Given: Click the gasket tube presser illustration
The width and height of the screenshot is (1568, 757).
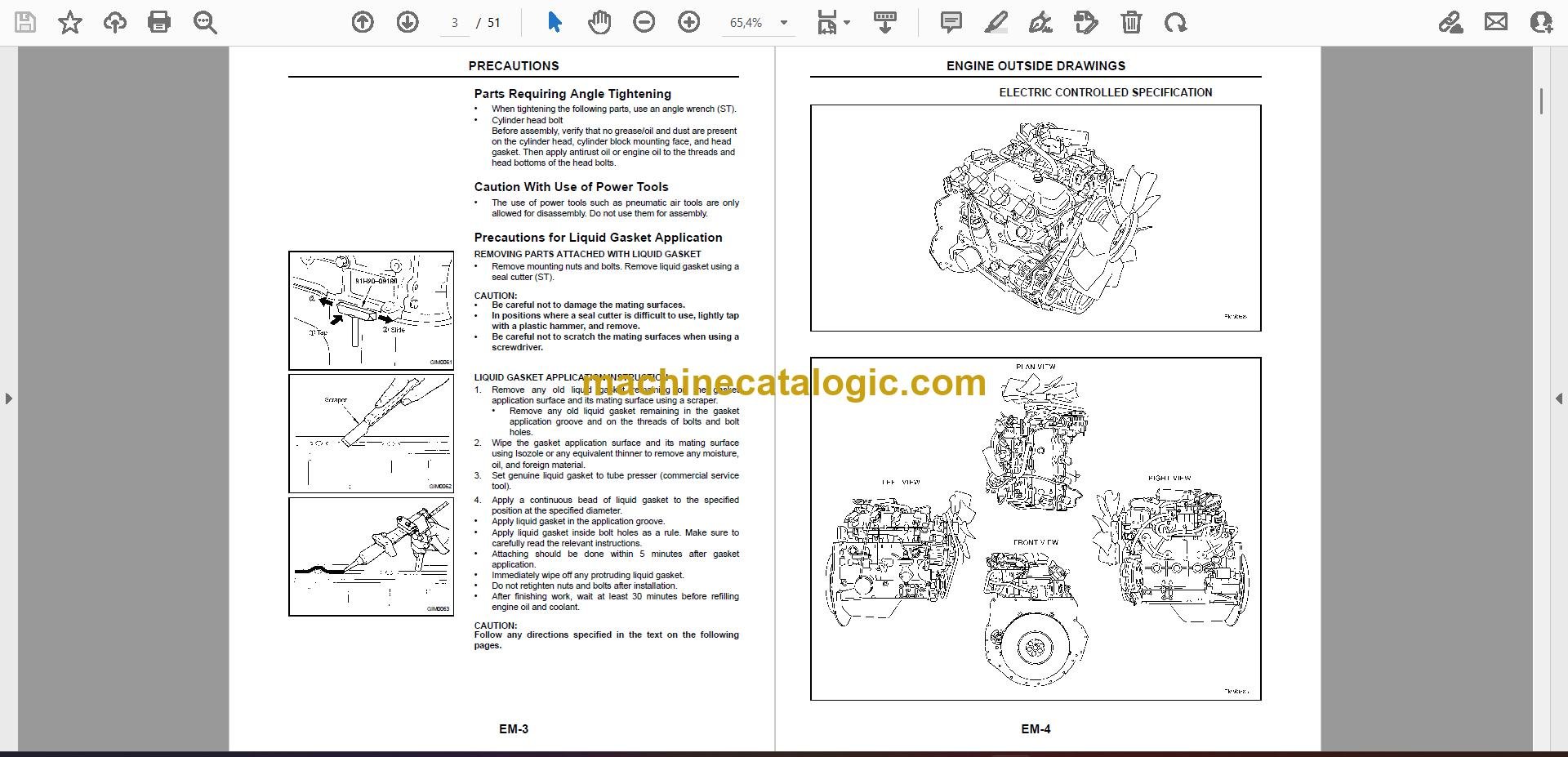Looking at the screenshot, I should tap(371, 557).
